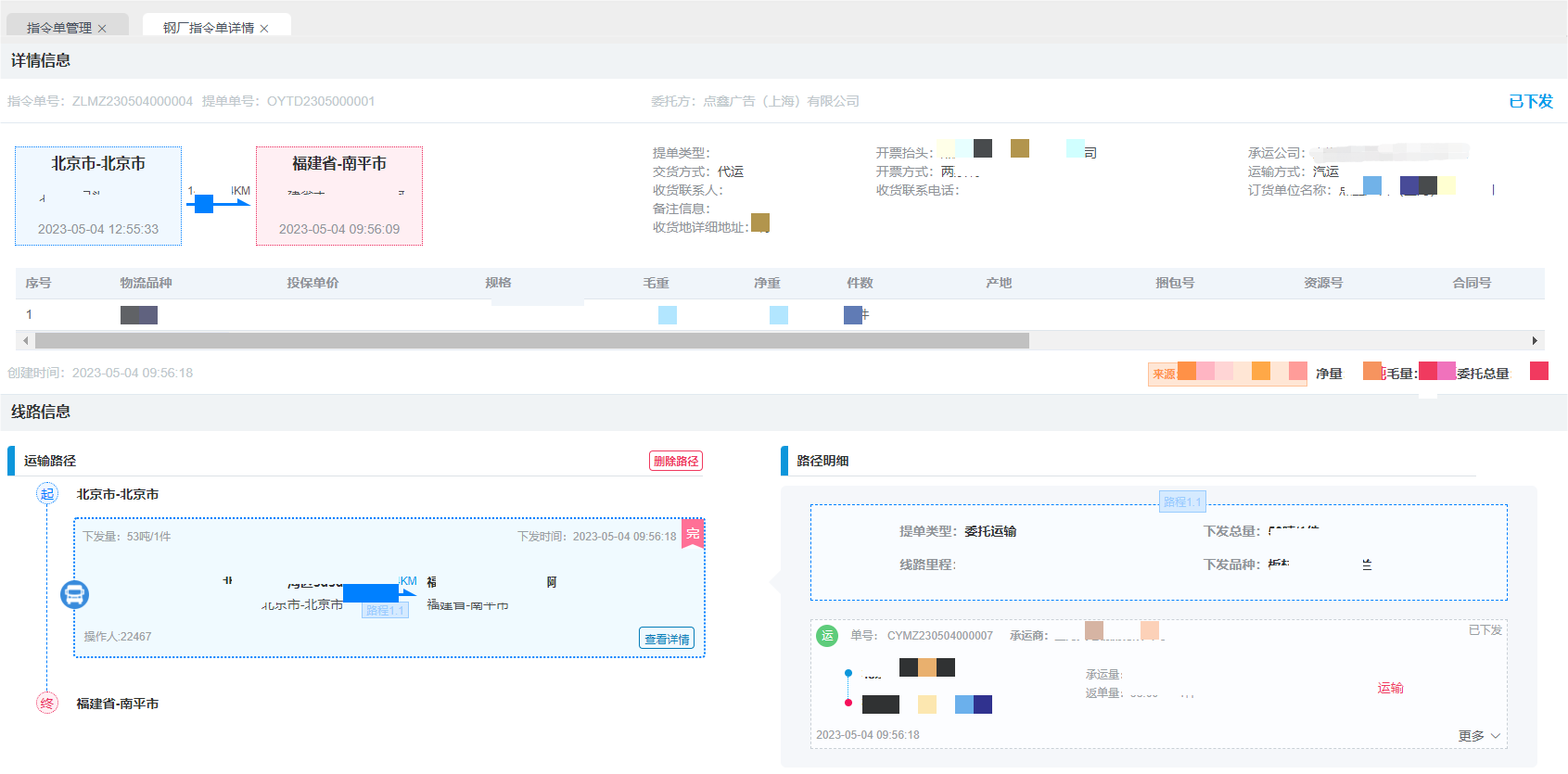Click the 路径明细 section heading
1568x774 pixels.
click(822, 461)
